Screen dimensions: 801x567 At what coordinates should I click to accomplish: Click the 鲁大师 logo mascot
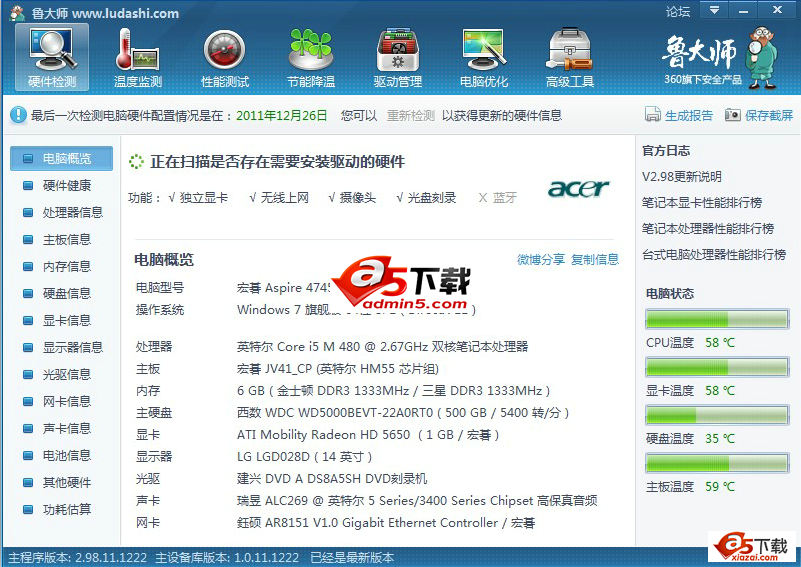point(761,57)
